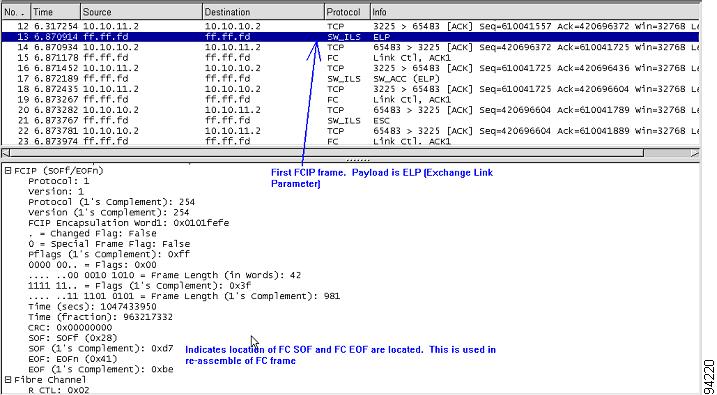Viewport: 717px width, 395px height.
Task: Select FCIP Encapsulation Word1: 0x0101fefe
Action: [128, 223]
